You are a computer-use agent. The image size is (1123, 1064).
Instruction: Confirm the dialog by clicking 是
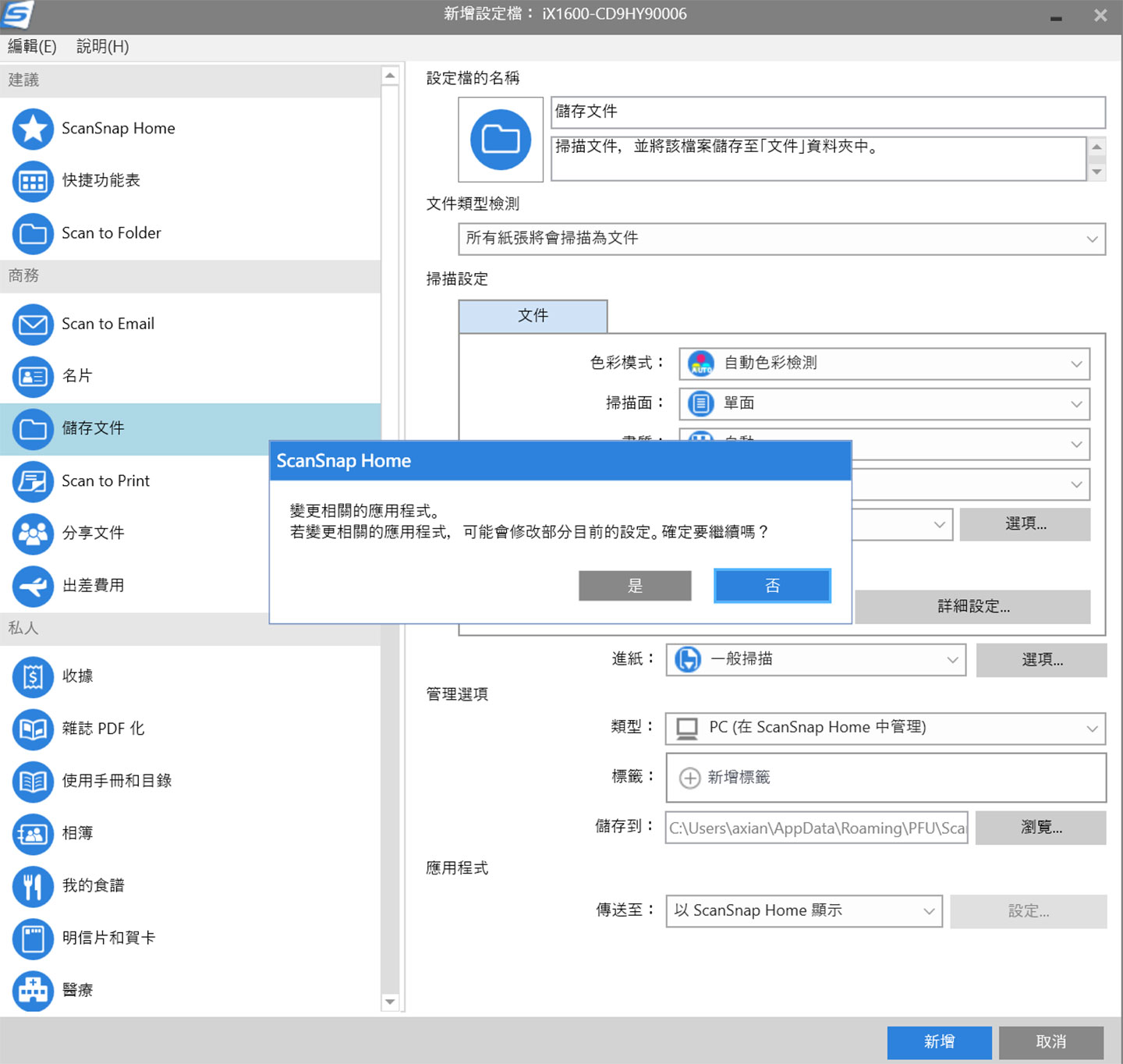click(635, 586)
